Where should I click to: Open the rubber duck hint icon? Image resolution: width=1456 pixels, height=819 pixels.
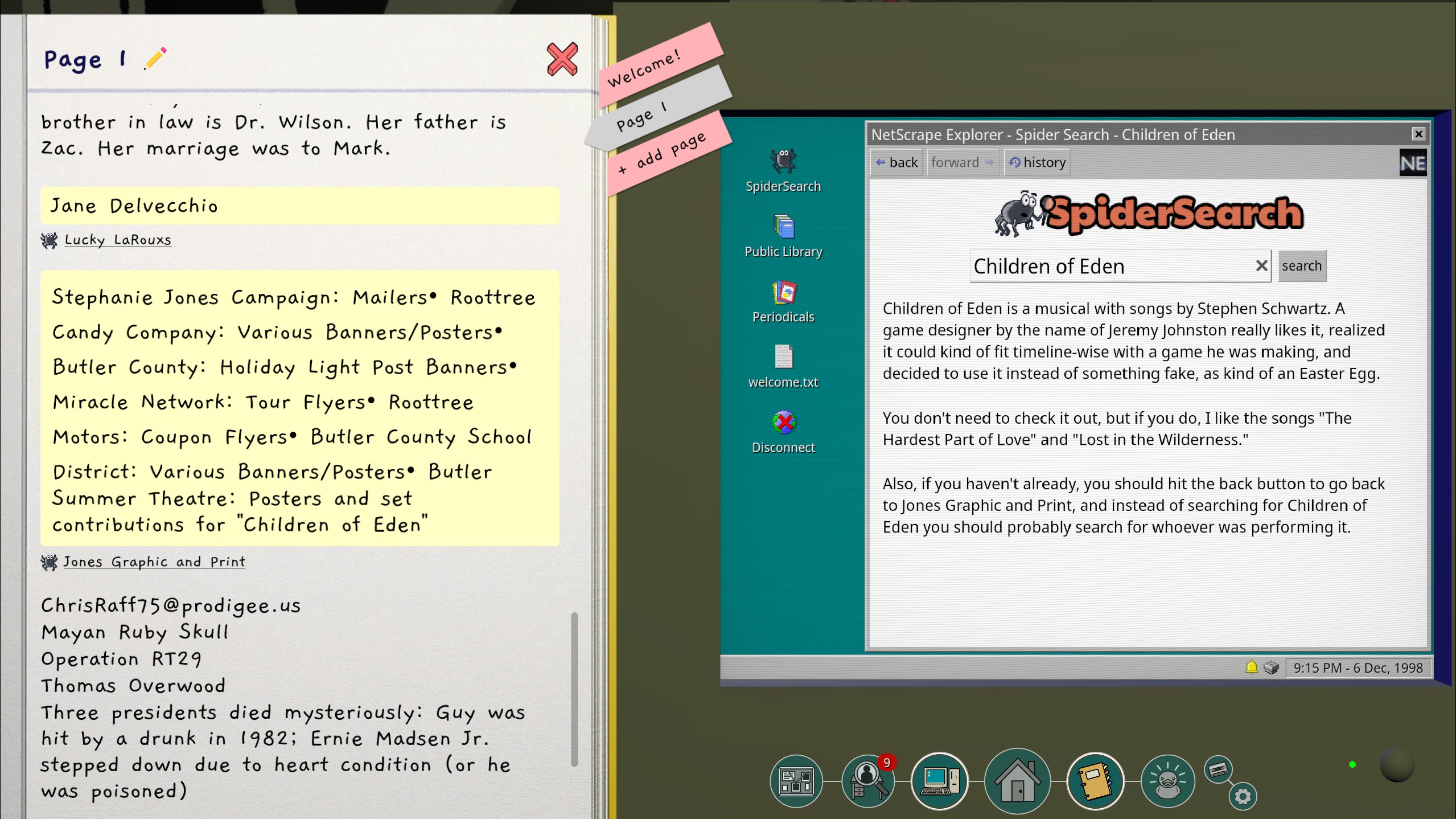click(1167, 780)
